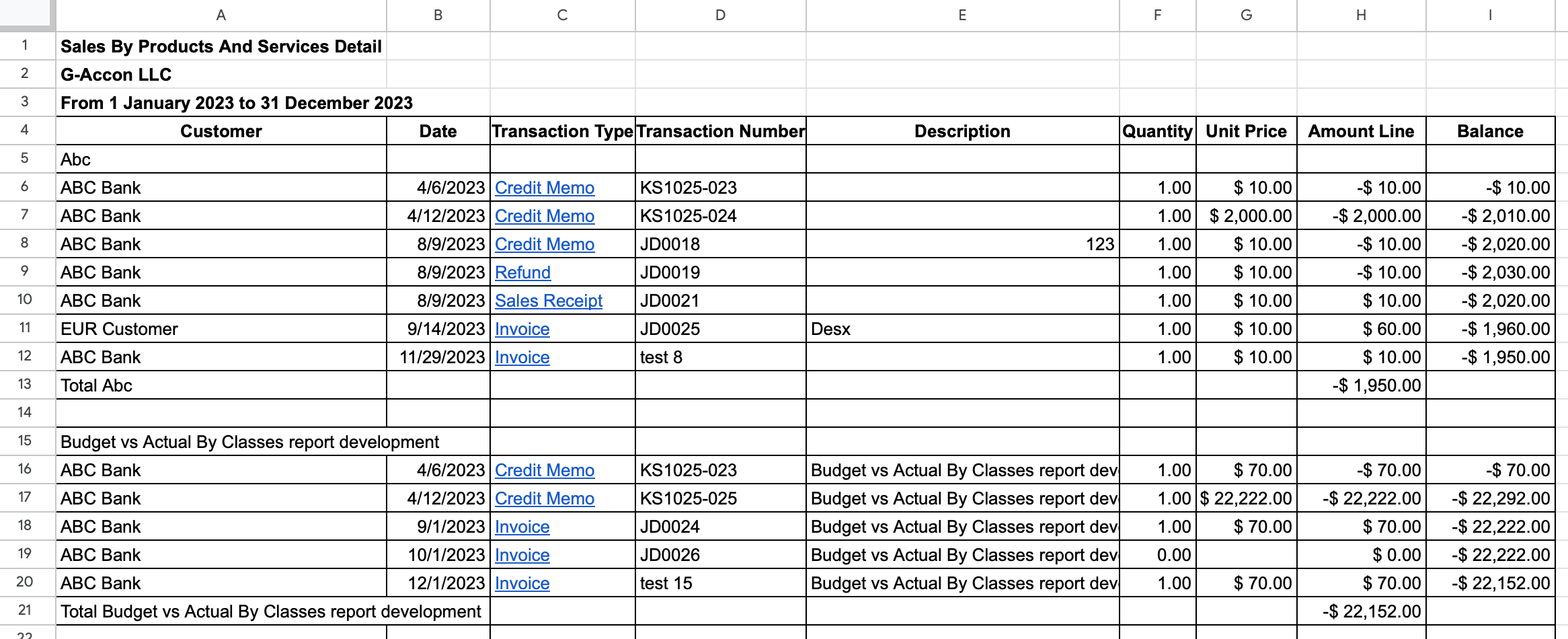Select column H header

pyautogui.click(x=1362, y=15)
